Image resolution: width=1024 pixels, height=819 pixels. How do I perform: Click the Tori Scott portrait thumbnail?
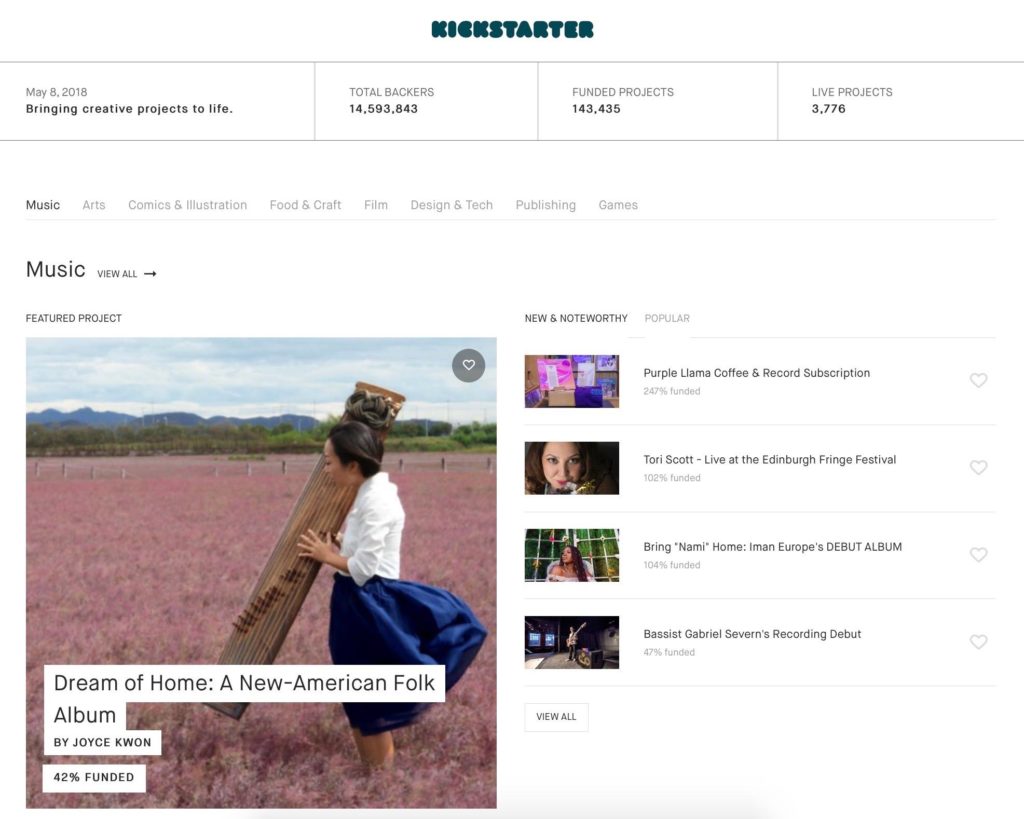point(571,468)
